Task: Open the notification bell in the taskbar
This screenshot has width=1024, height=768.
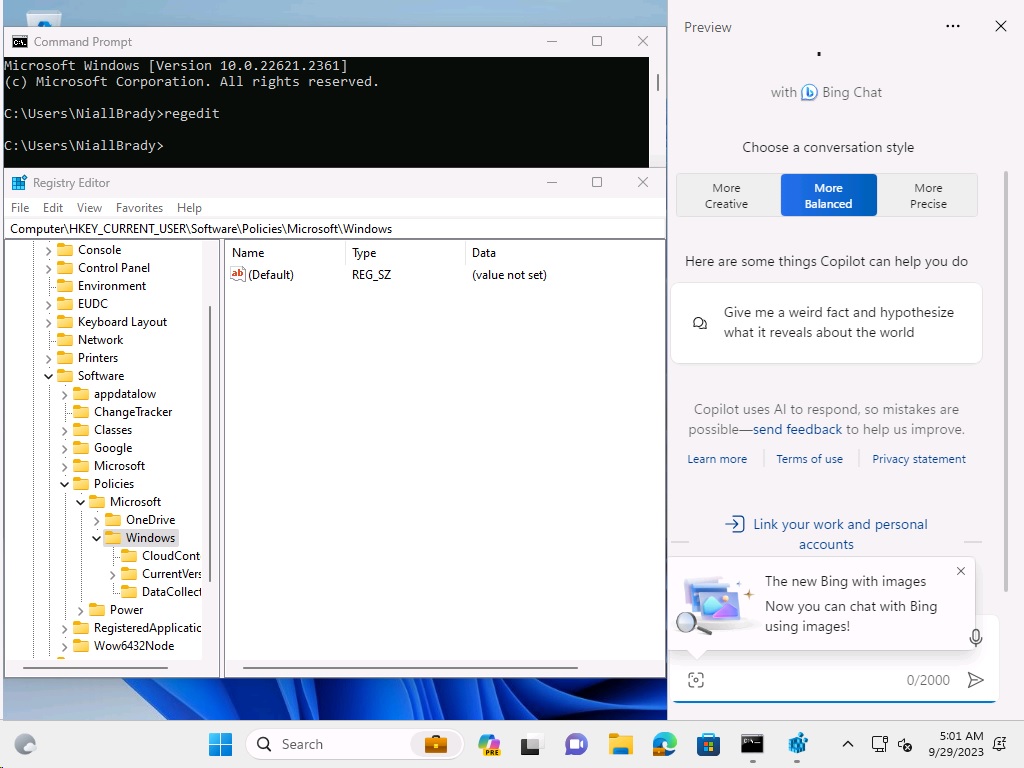Action: pyautogui.click(x=999, y=744)
